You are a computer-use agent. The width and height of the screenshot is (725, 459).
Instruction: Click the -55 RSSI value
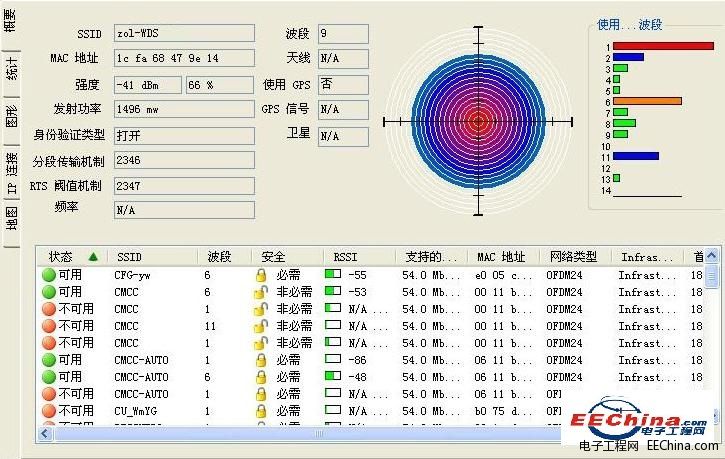point(357,275)
